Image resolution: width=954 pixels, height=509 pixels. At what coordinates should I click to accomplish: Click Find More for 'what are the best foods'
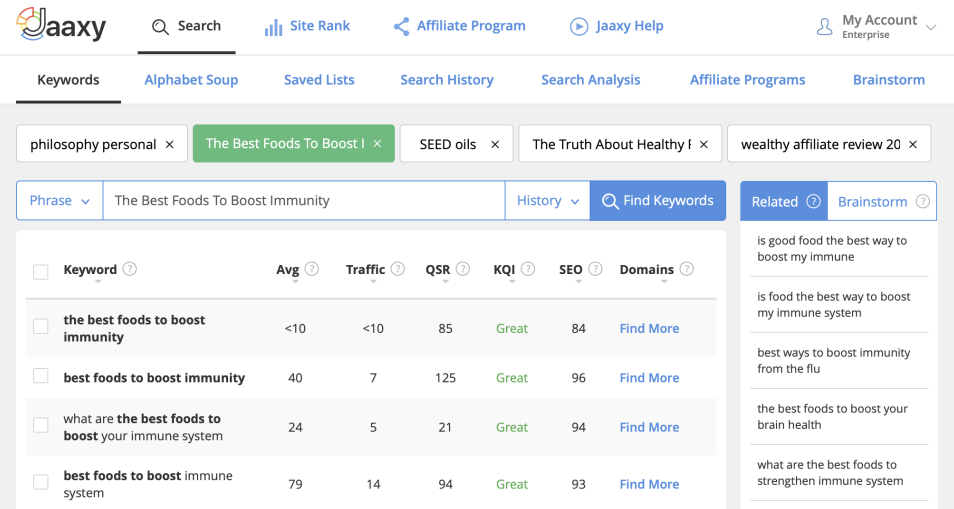pyautogui.click(x=649, y=427)
